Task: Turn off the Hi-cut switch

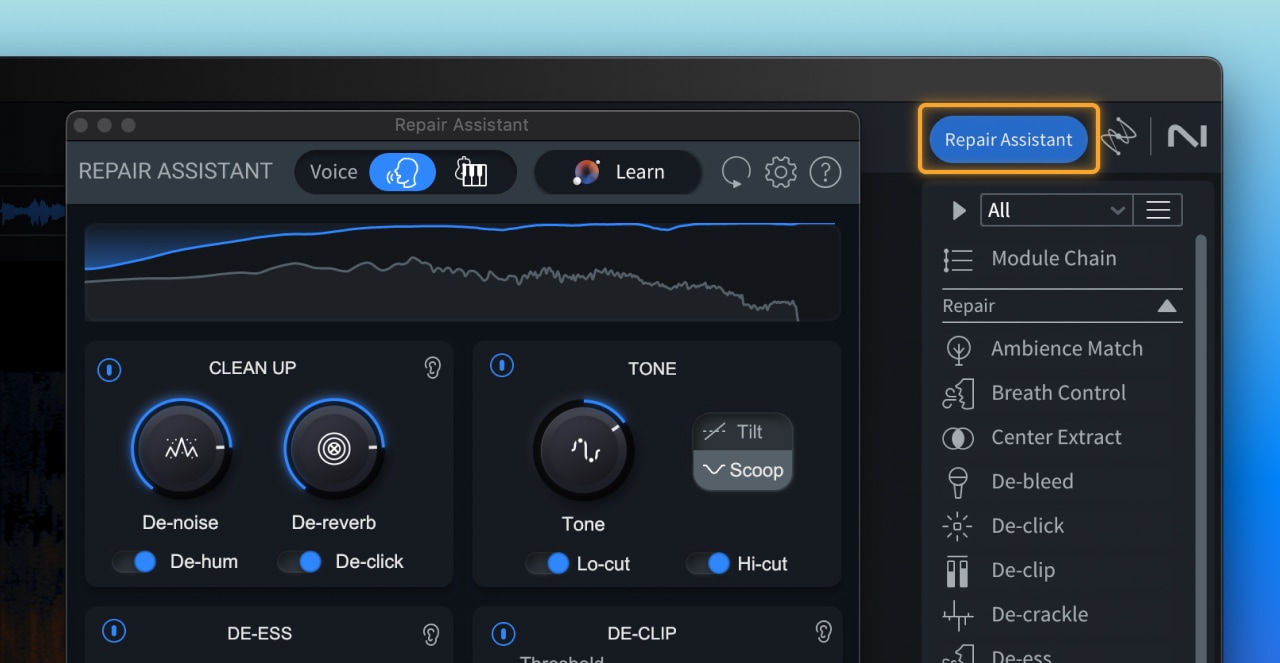Action: (x=708, y=564)
